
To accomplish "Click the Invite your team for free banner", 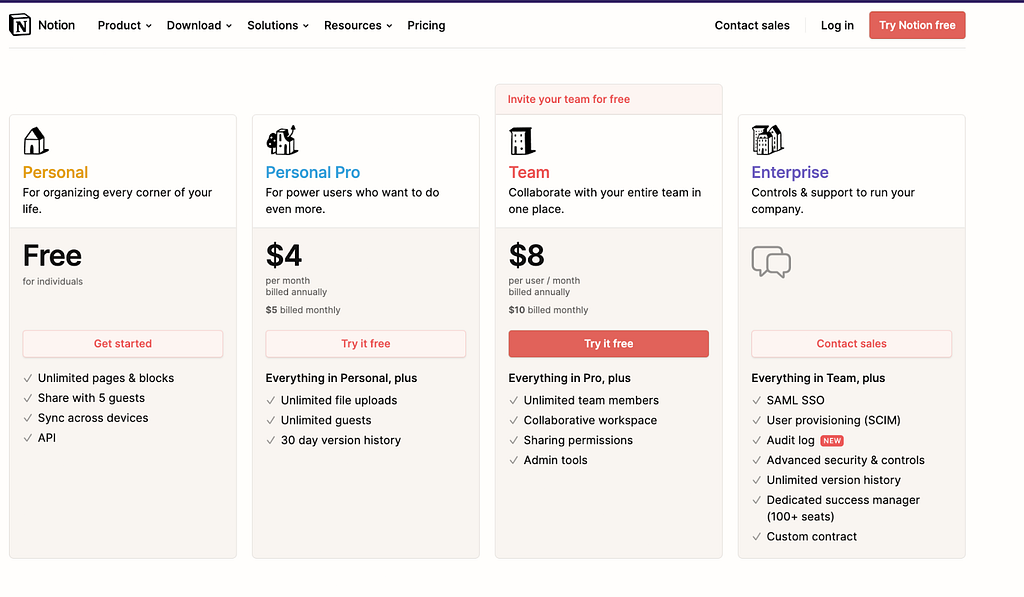I will point(609,99).
